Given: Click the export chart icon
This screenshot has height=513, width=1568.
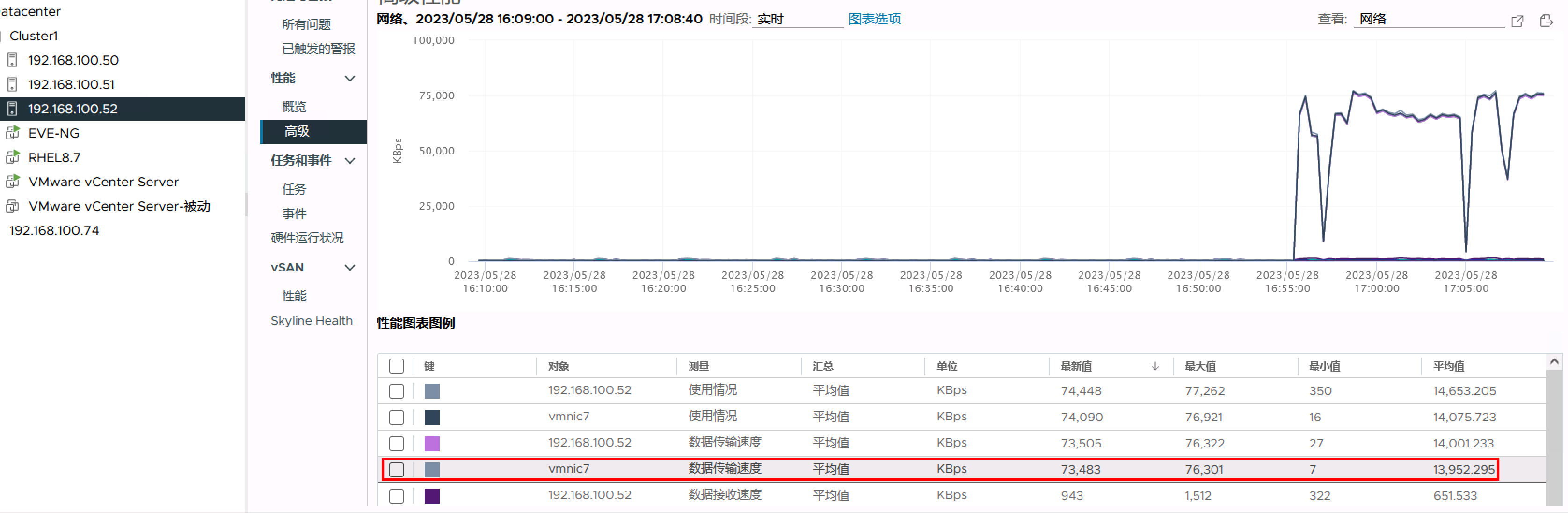Looking at the screenshot, I should (x=1546, y=21).
